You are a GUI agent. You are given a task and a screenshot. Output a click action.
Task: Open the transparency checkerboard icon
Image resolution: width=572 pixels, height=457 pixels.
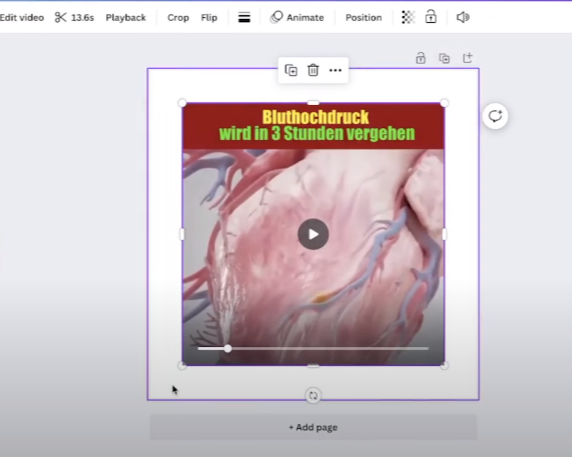pyautogui.click(x=408, y=17)
